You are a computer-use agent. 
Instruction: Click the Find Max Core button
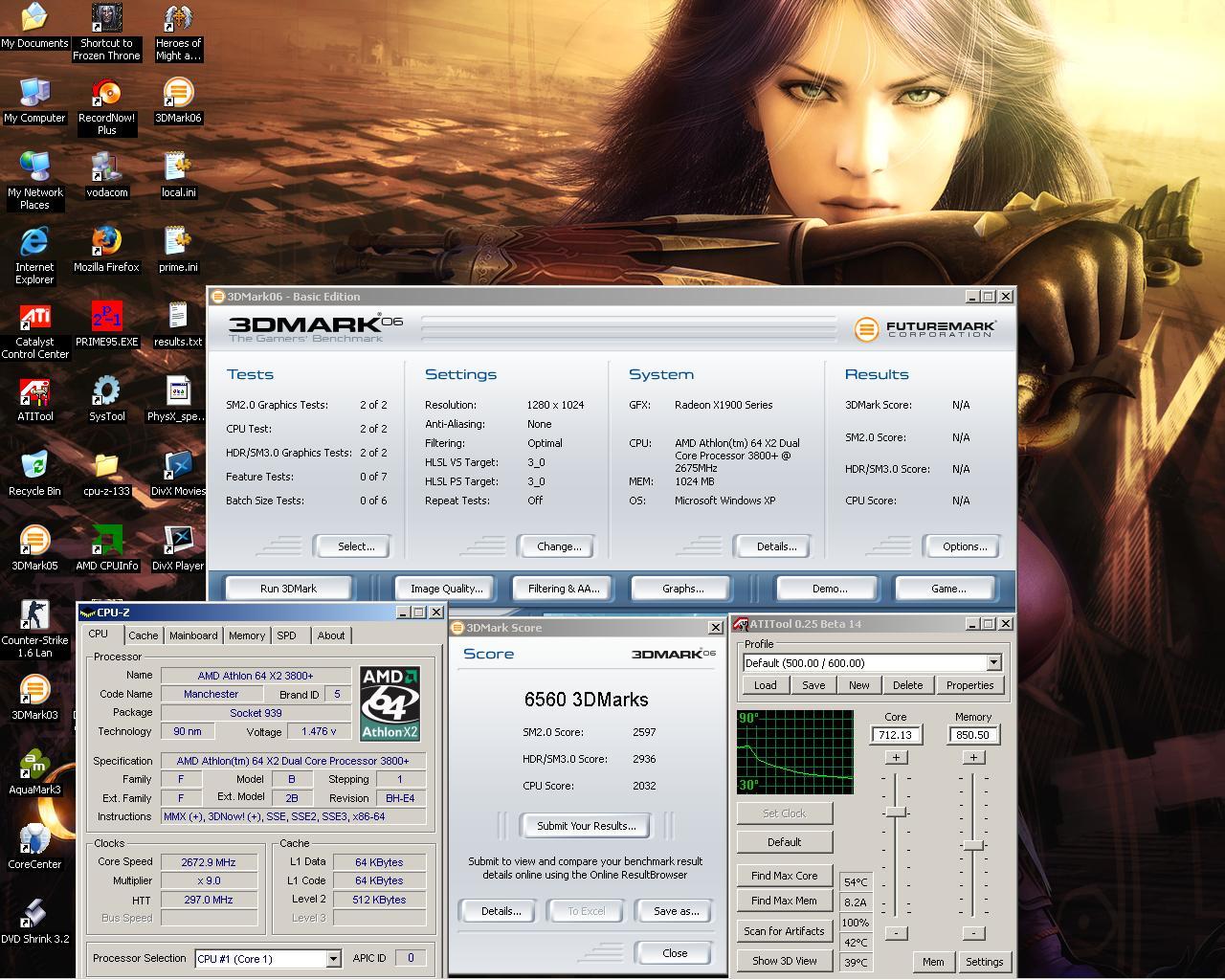784,876
